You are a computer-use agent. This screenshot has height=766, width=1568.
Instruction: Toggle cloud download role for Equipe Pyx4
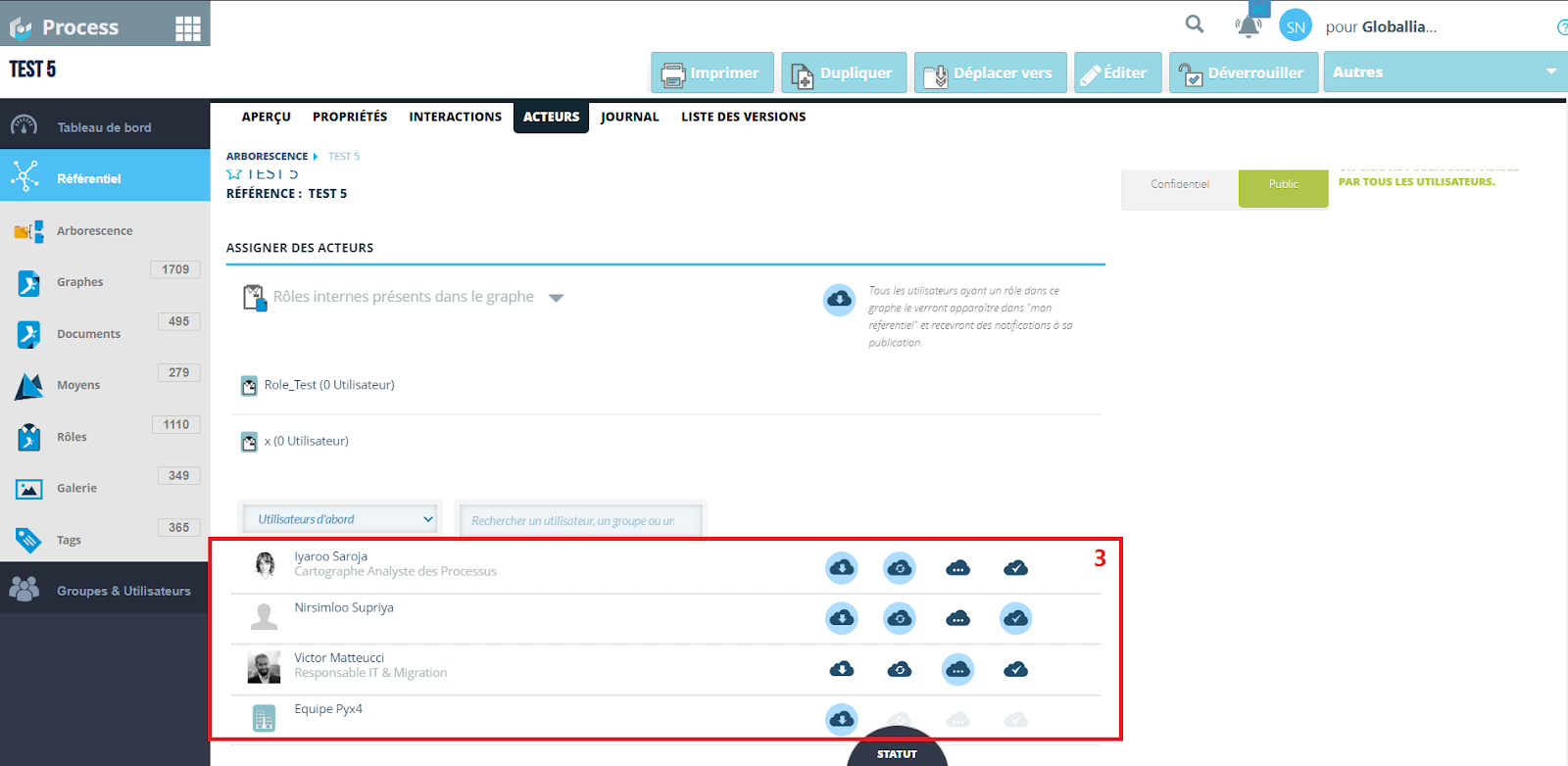pos(842,720)
